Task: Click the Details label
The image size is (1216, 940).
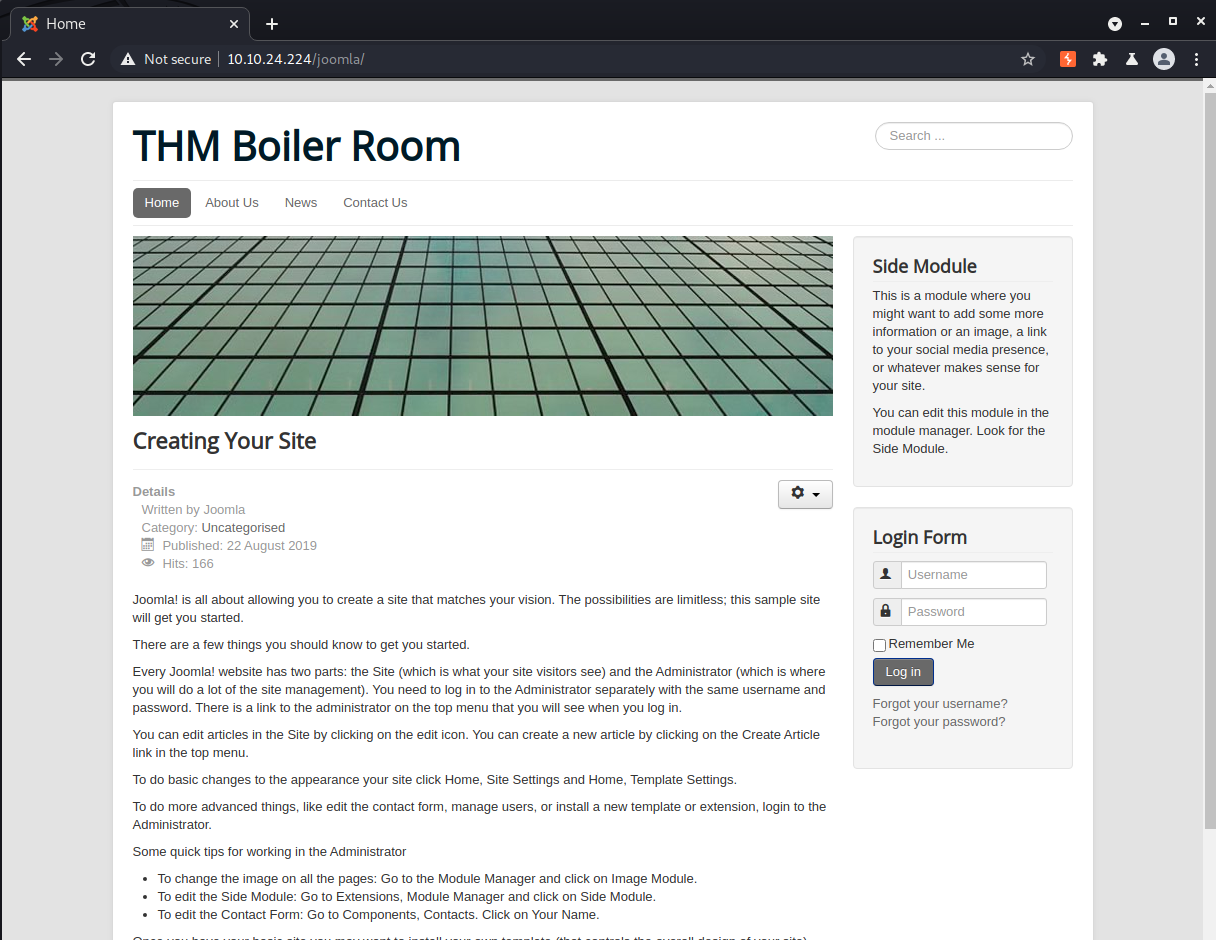Action: click(154, 491)
